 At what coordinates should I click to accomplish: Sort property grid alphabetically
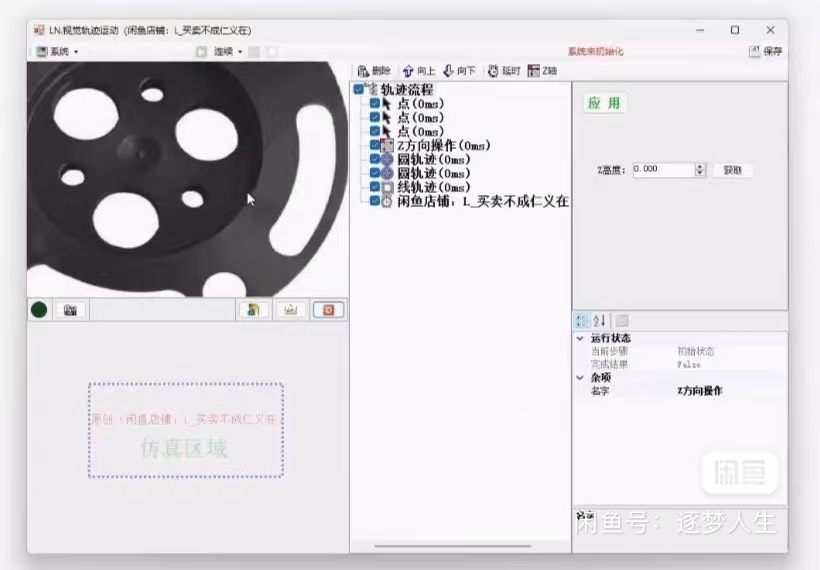[x=599, y=321]
